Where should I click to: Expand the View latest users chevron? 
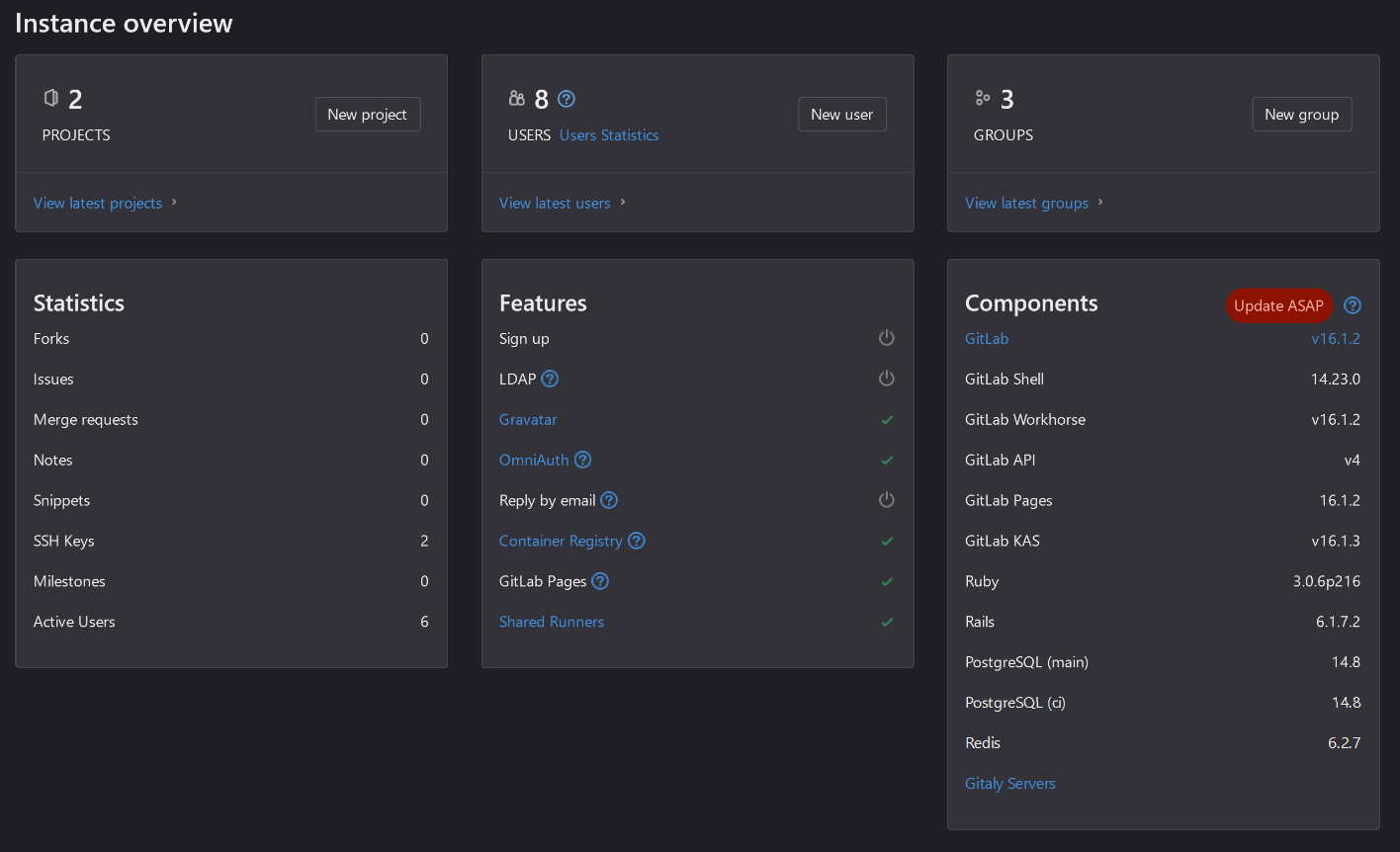point(623,203)
